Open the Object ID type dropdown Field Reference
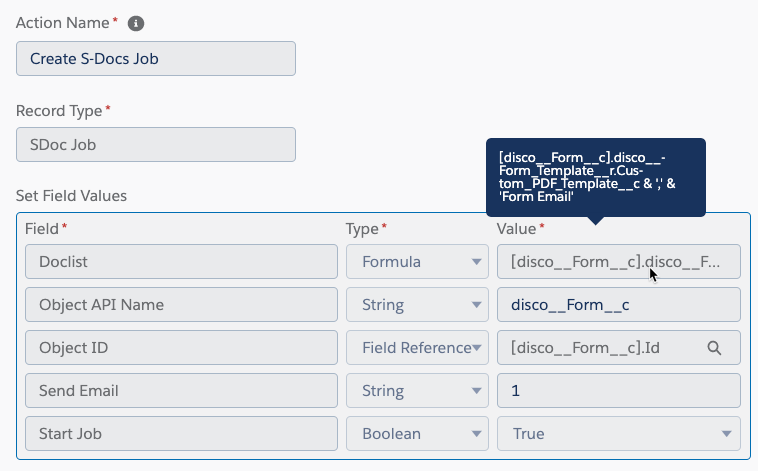The image size is (758, 471). tap(417, 348)
